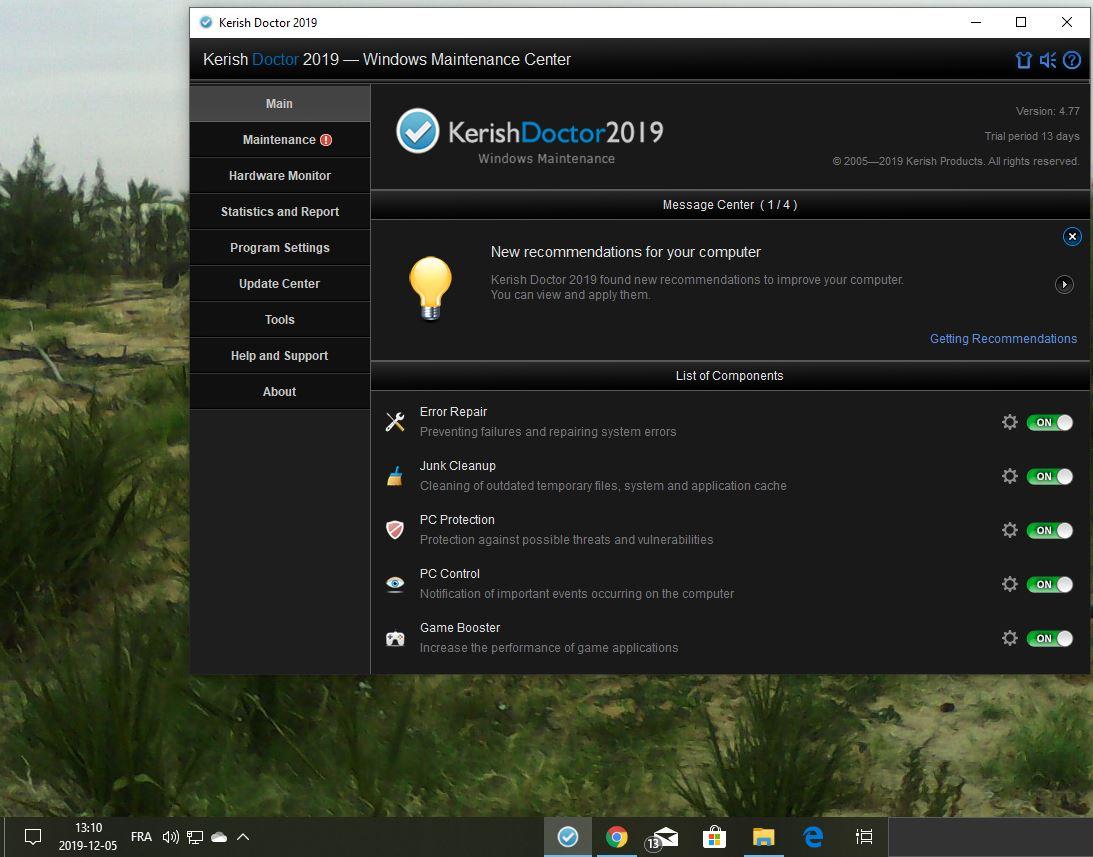This screenshot has width=1093, height=857.
Task: Click the Kerish Doctor taskbar icon
Action: (568, 836)
